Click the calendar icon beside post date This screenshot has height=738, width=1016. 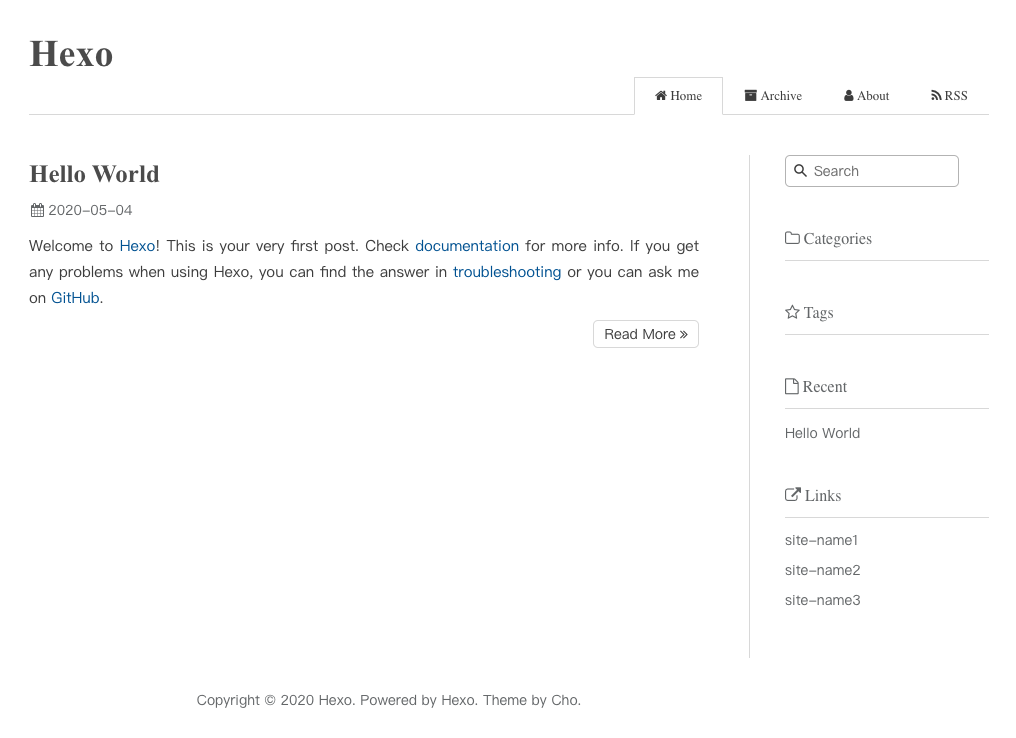point(37,210)
